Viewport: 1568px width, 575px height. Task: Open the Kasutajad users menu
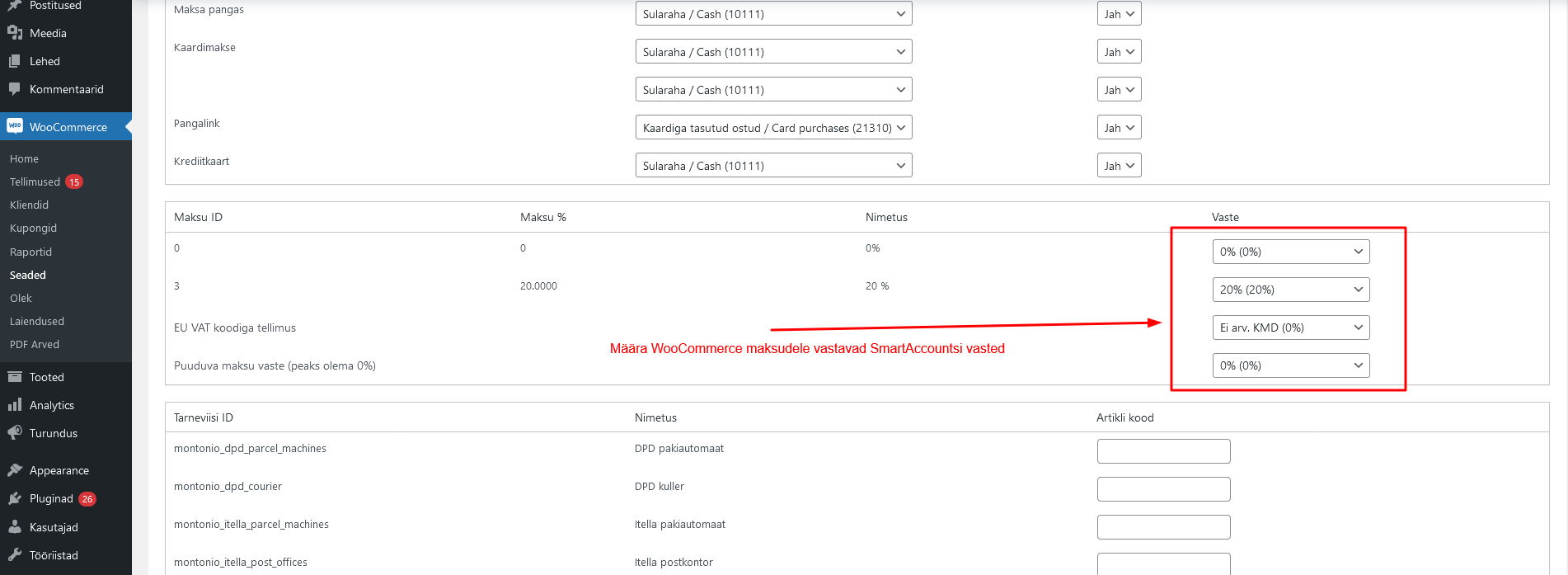54,527
